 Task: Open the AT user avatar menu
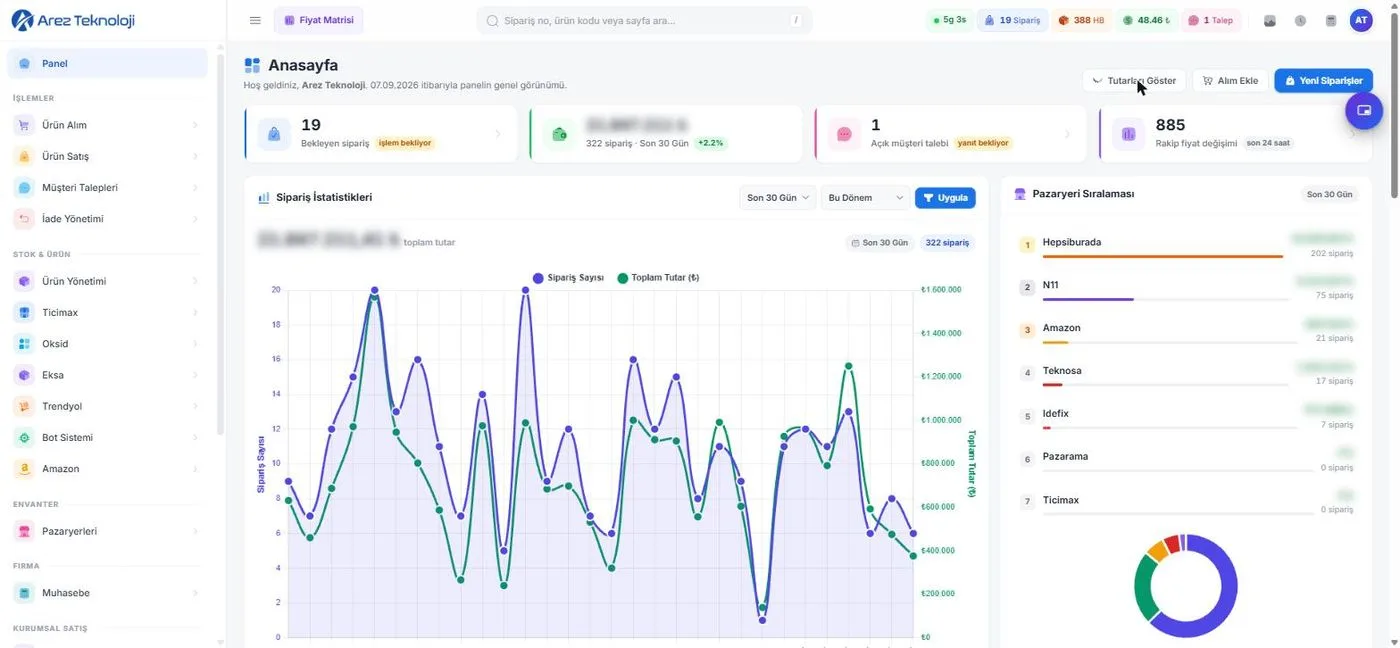1361,20
